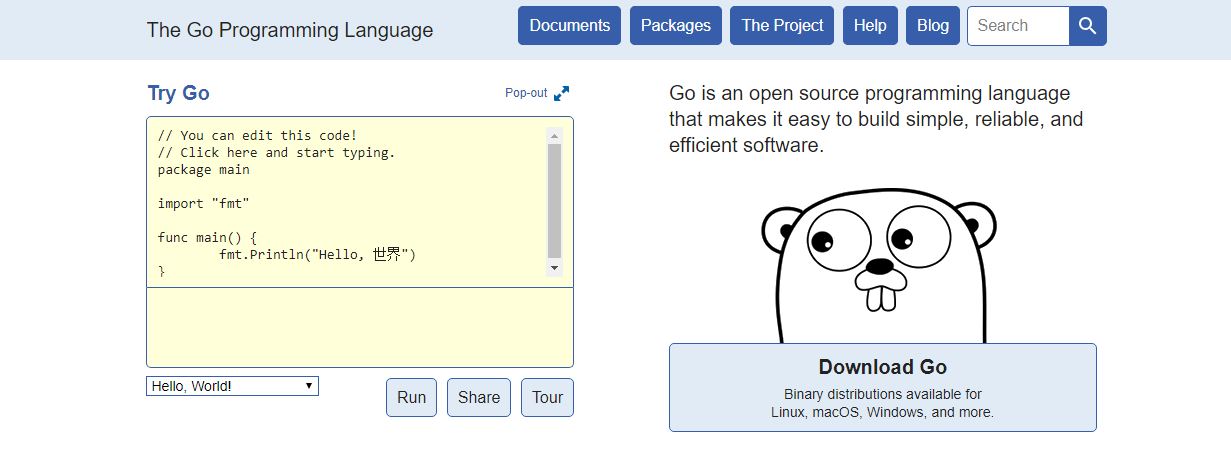Click the '// Click here and start typing.' comment
The image size is (1231, 452).
(x=277, y=152)
